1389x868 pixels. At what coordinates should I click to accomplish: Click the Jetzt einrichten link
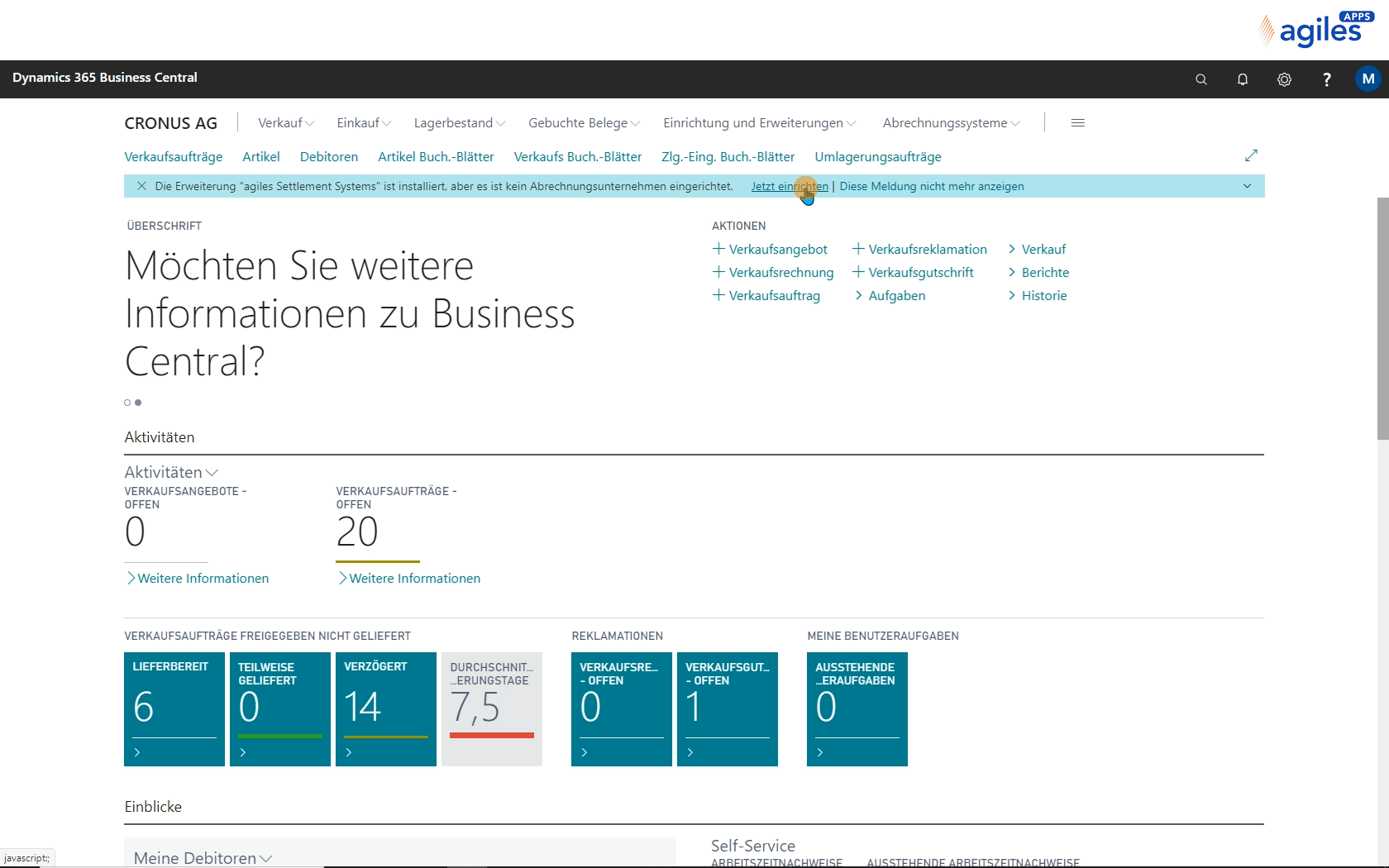[x=790, y=186]
